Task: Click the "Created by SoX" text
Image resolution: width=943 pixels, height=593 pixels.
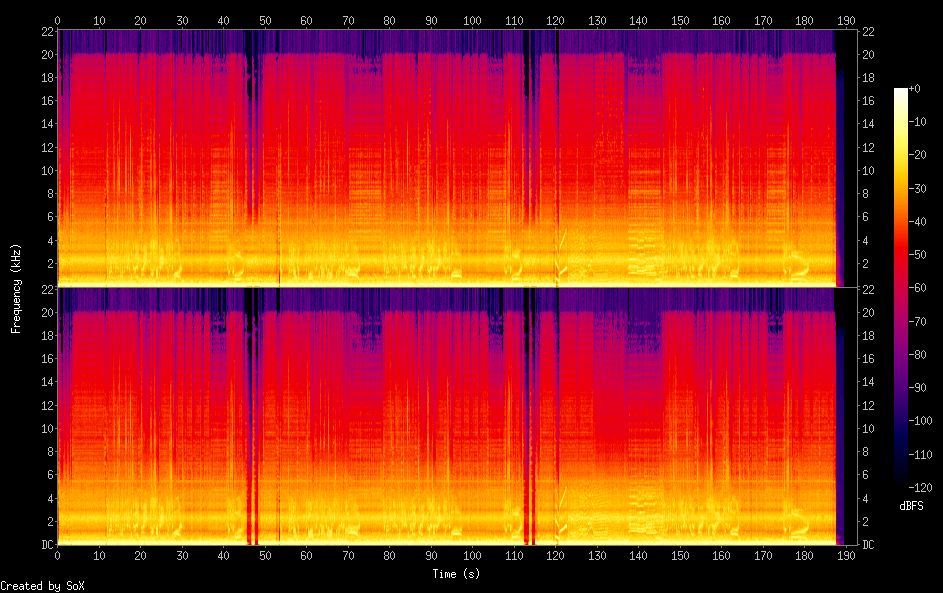Action: (x=36, y=586)
